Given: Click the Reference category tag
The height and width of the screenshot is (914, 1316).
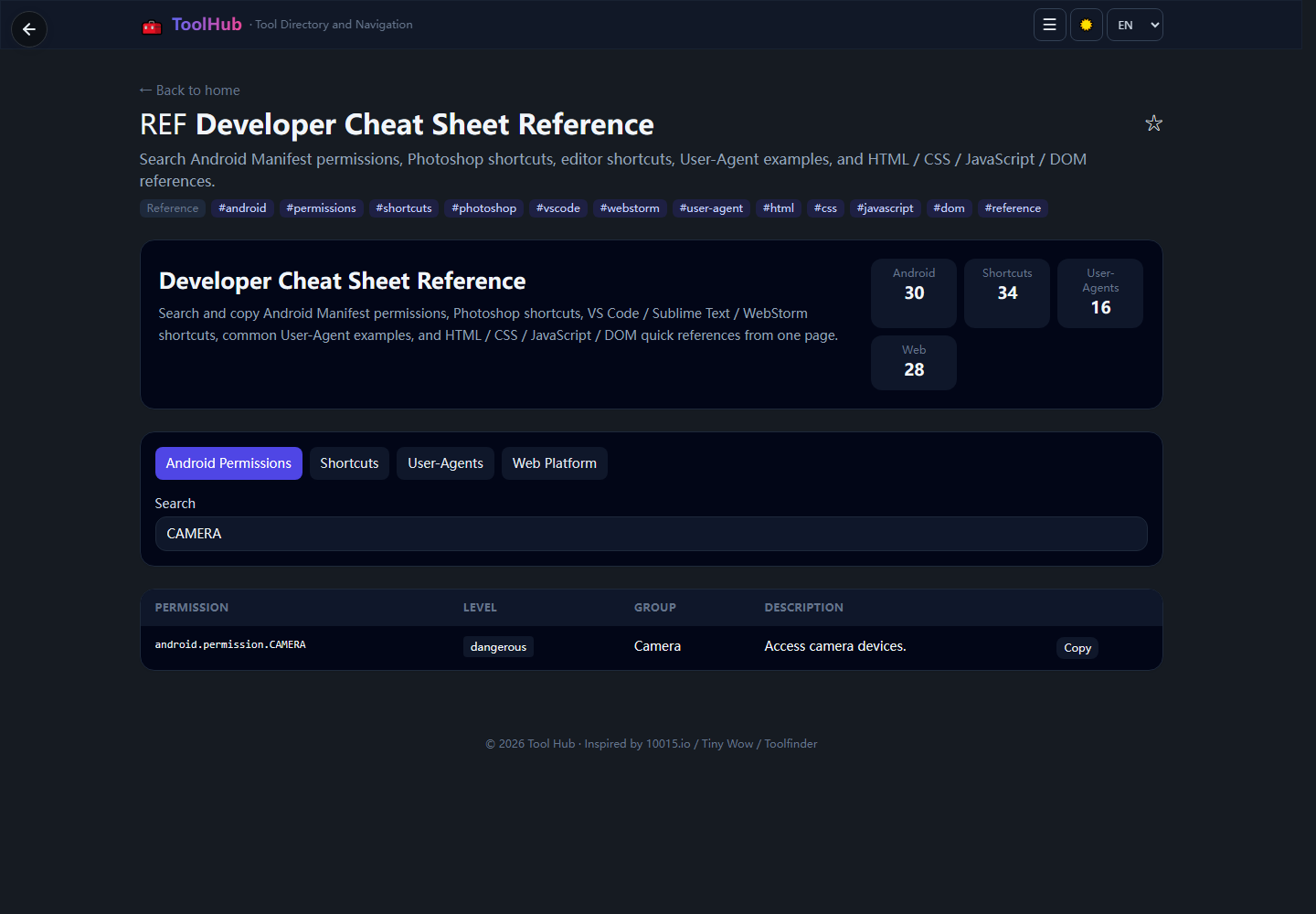Looking at the screenshot, I should click(x=173, y=208).
